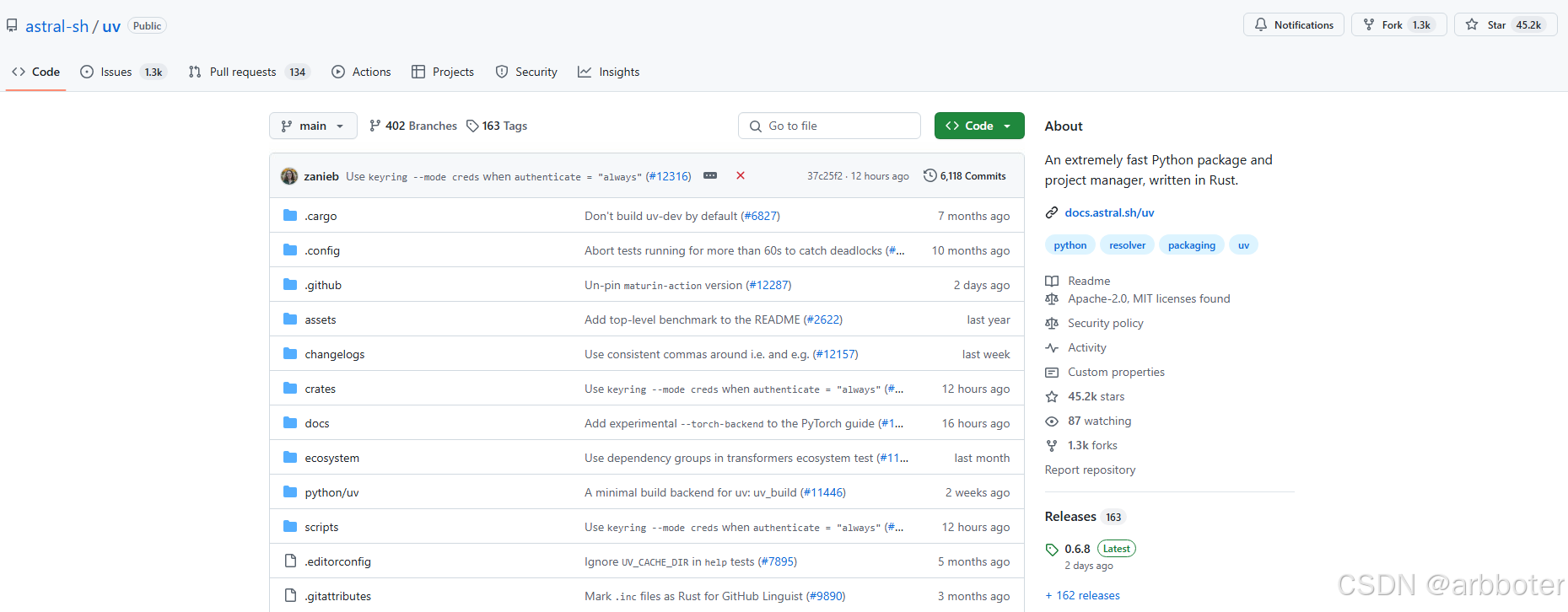
Task: Click the .editorconfig file icon
Action: click(290, 561)
